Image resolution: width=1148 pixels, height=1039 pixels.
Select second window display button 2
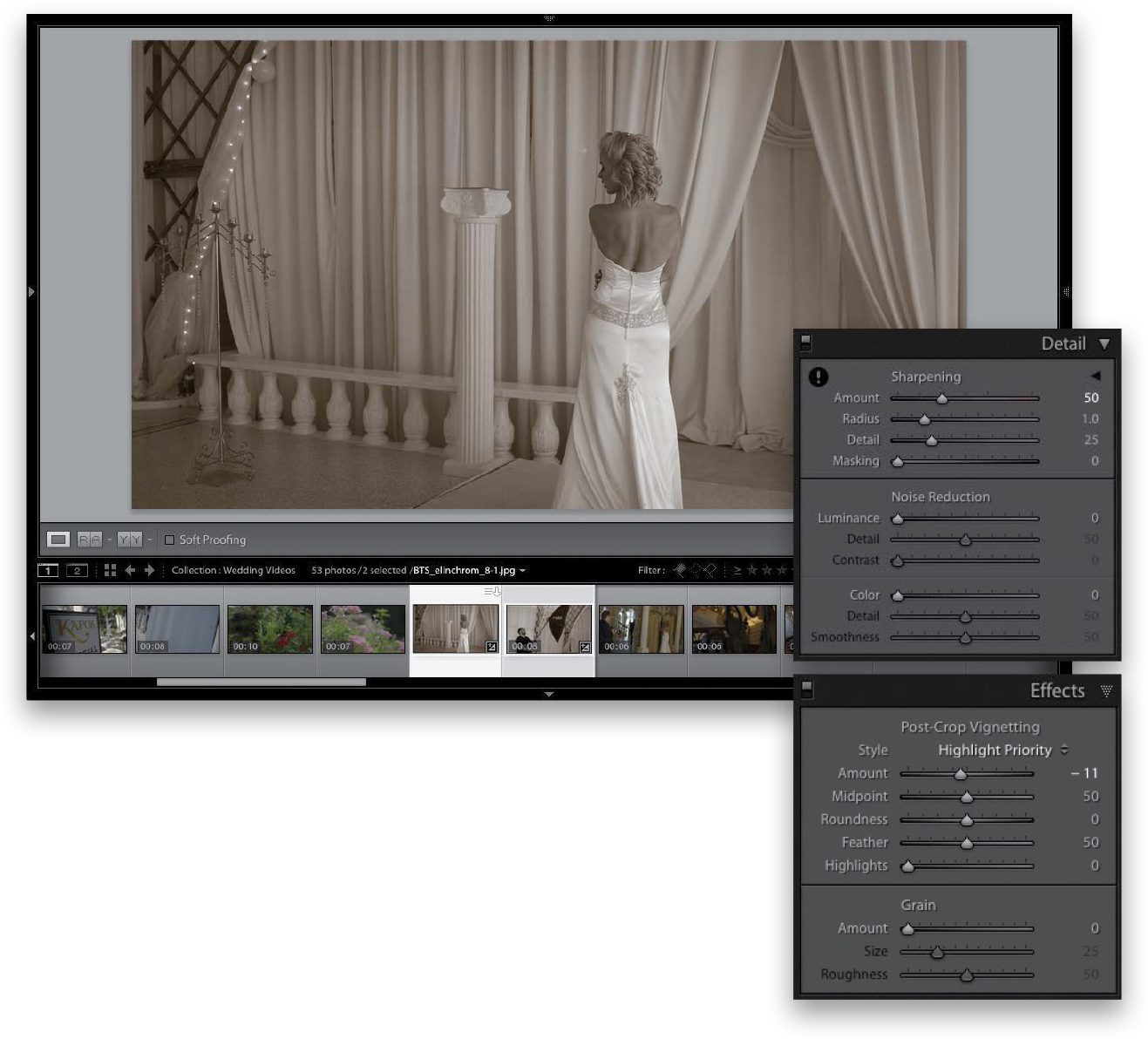77,570
